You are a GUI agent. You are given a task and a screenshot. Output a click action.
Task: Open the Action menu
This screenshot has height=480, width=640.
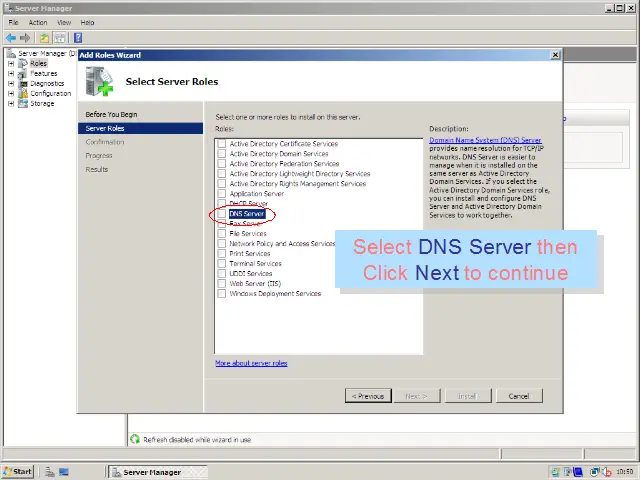point(38,22)
